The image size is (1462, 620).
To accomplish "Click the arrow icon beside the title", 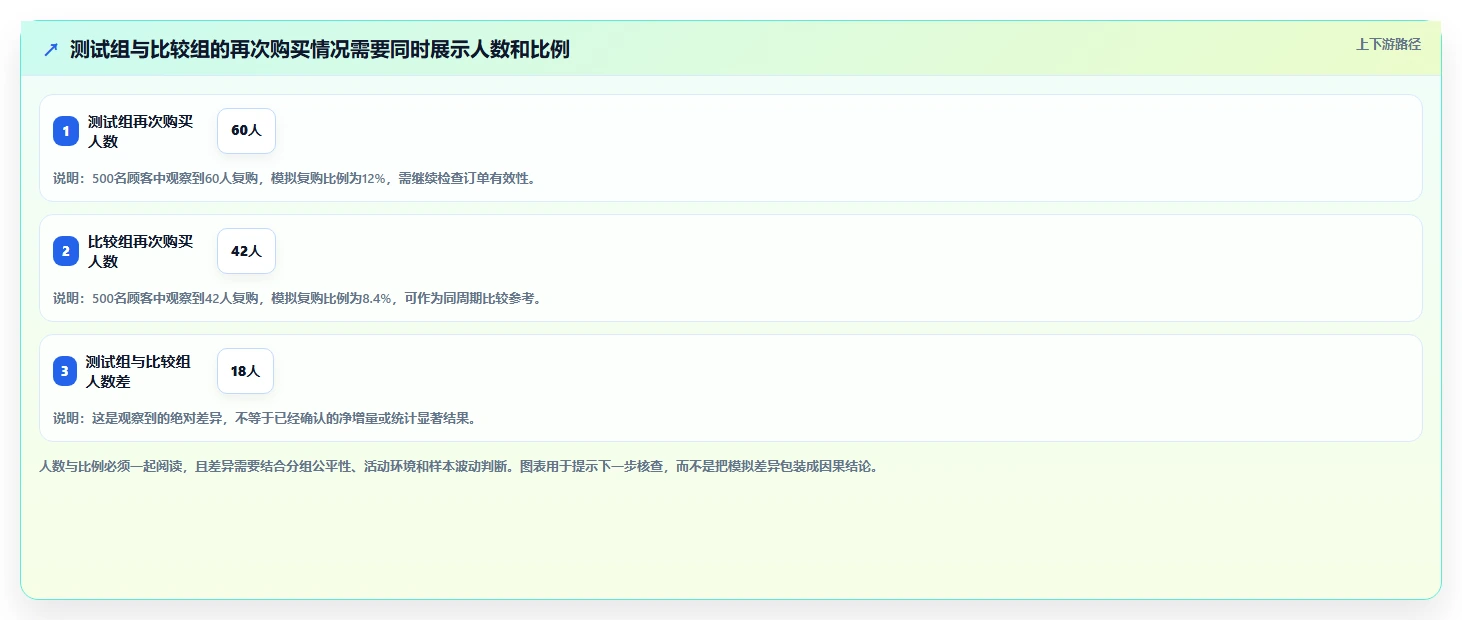I will 51,49.
